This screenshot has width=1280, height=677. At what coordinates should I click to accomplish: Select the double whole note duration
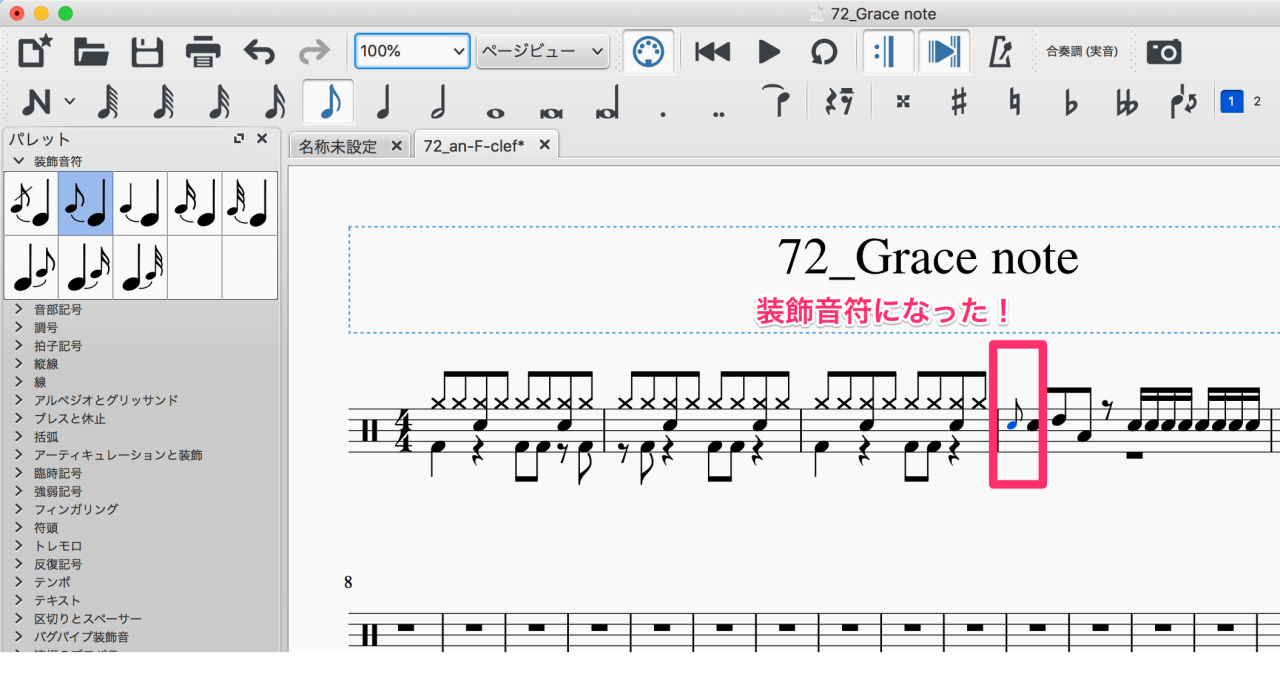click(551, 111)
